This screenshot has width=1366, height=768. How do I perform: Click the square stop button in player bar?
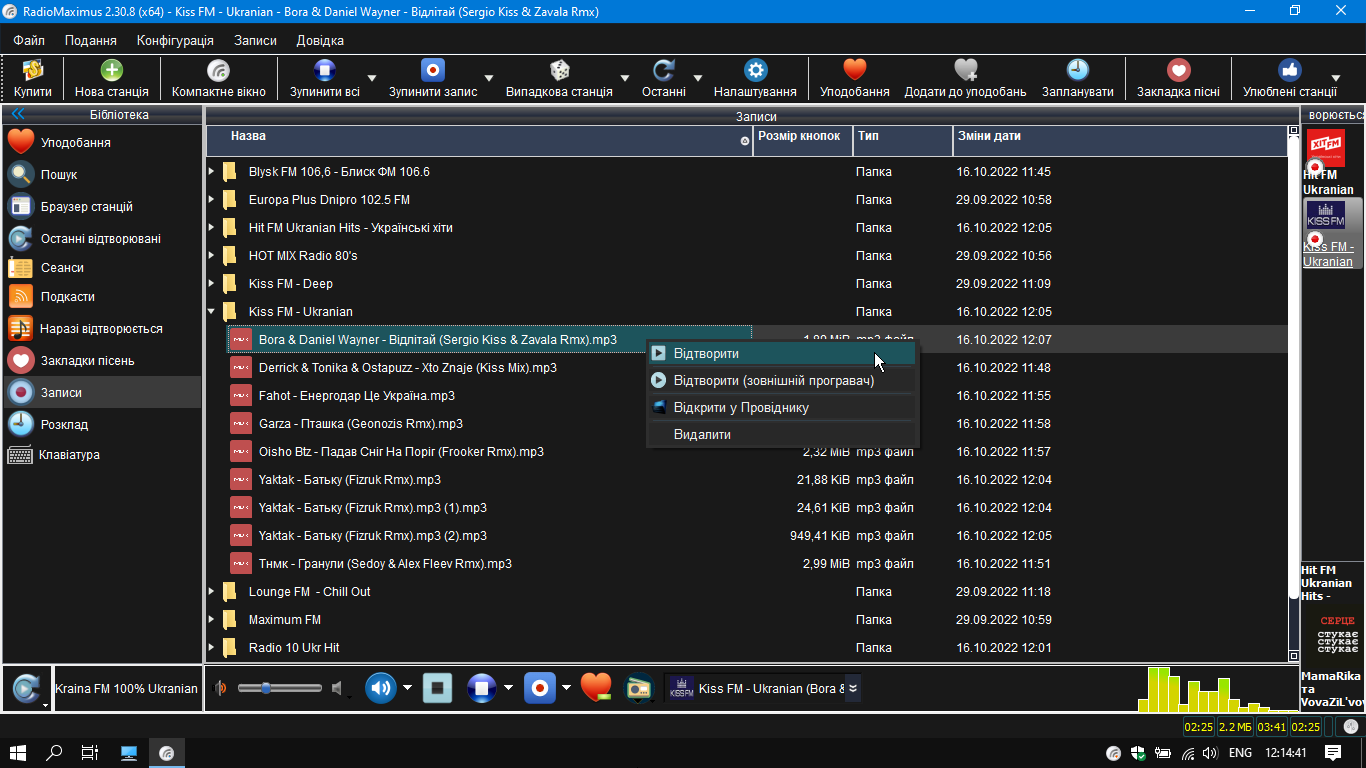[437, 688]
